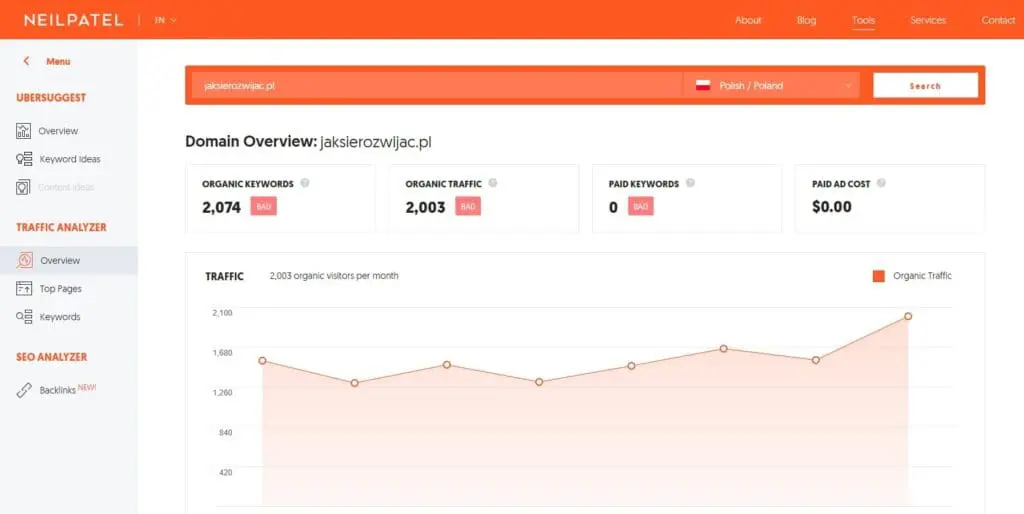
Task: Click the Domain Overview heading
Action: coord(308,142)
